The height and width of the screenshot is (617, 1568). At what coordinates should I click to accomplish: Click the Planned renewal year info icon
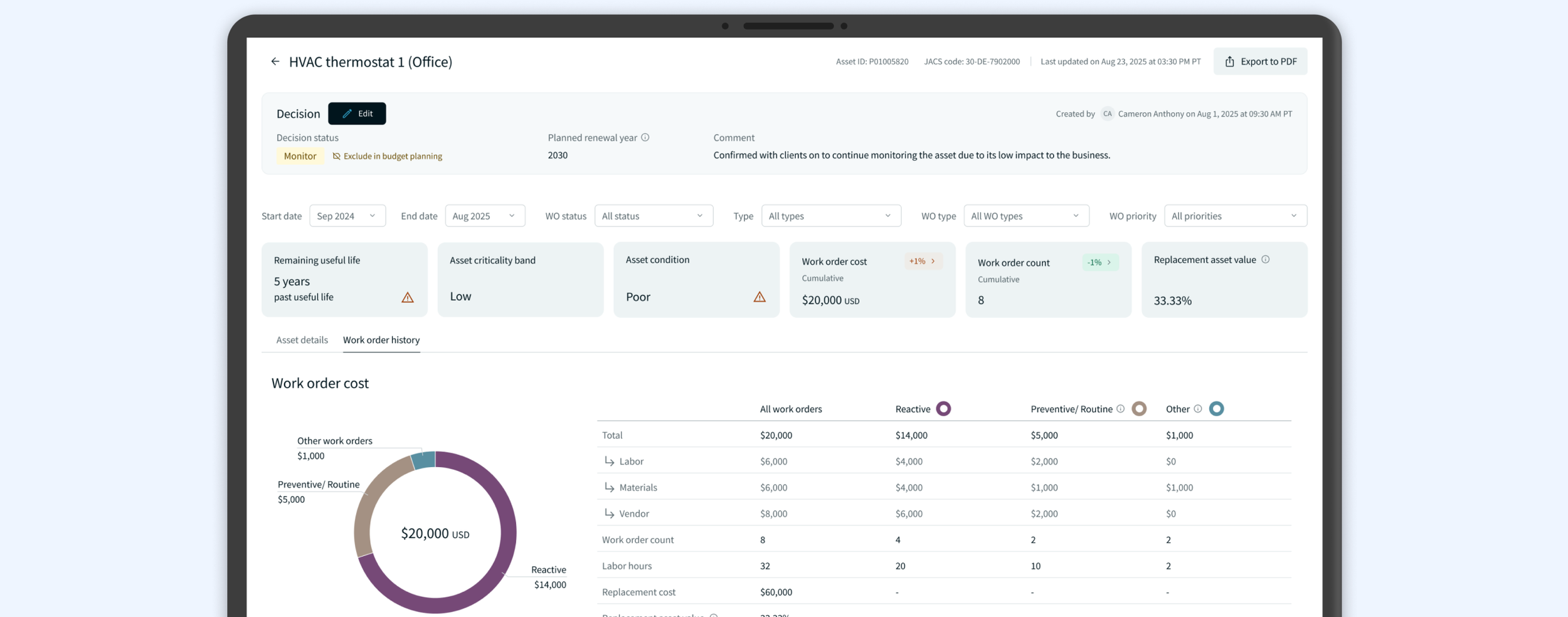click(x=645, y=137)
